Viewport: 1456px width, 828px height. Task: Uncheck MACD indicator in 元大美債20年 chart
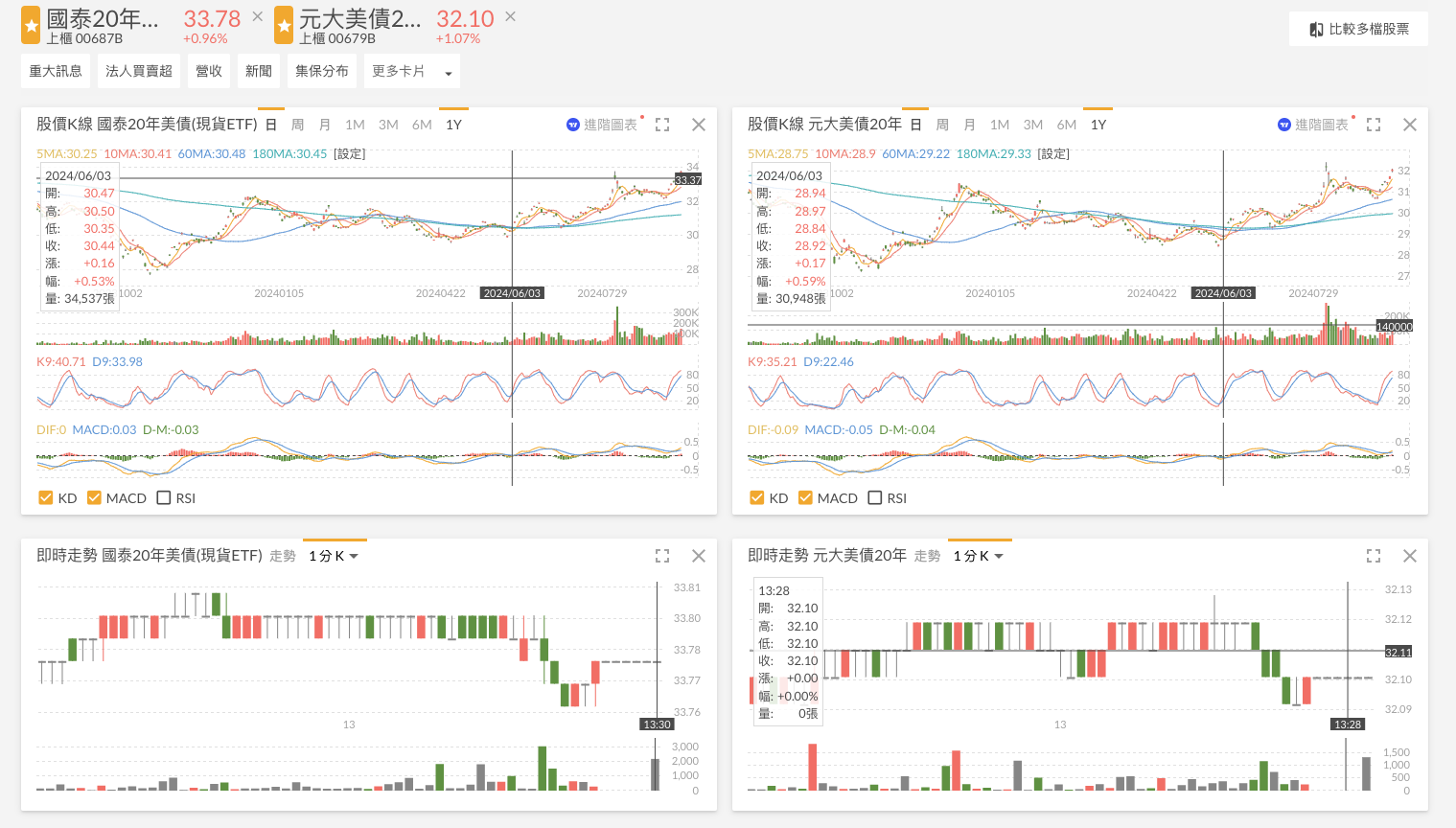[805, 498]
